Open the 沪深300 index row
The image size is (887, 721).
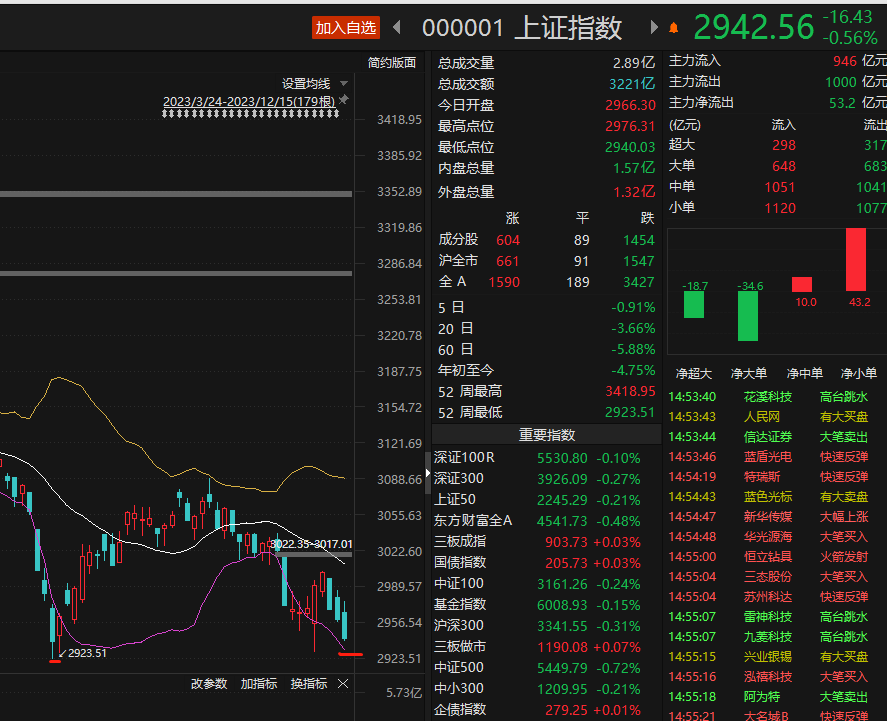pyautogui.click(x=546, y=625)
